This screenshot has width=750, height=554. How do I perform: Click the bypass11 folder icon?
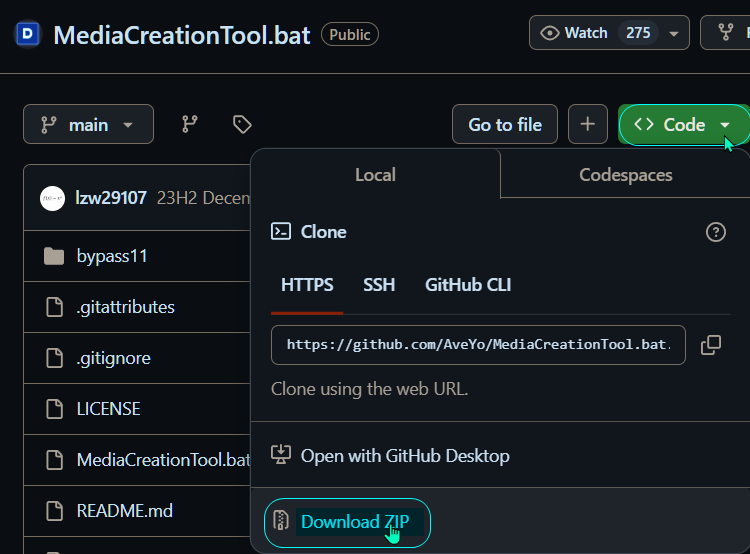click(x=54, y=256)
